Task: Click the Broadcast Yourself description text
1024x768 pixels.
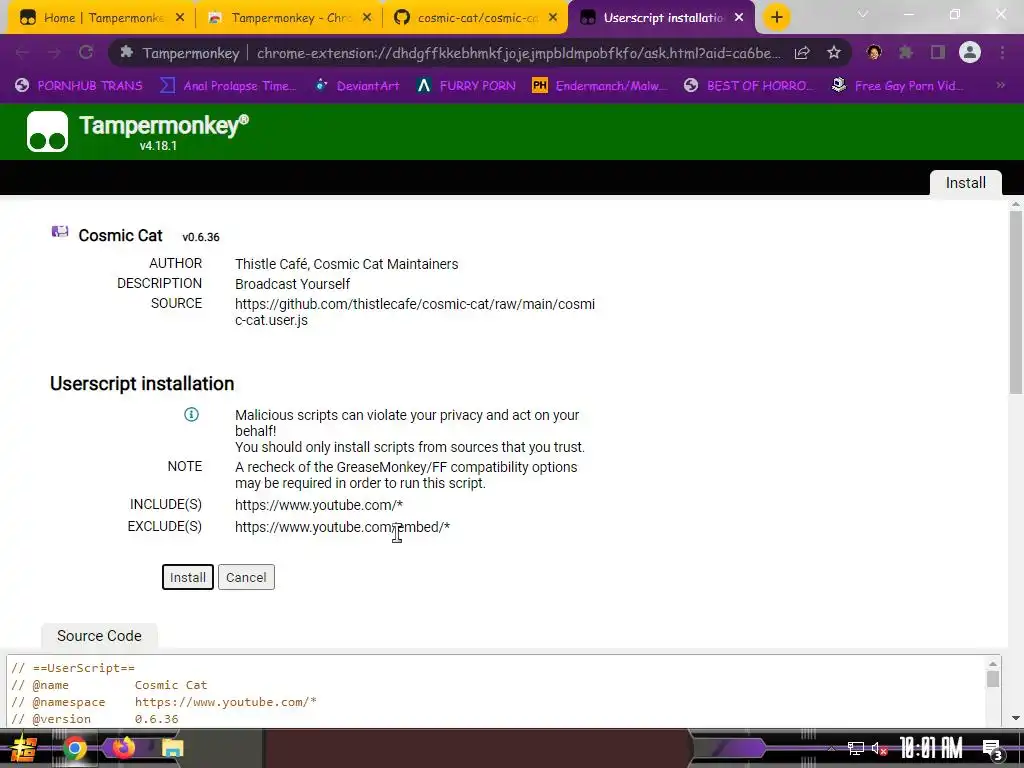Action: pos(292,284)
